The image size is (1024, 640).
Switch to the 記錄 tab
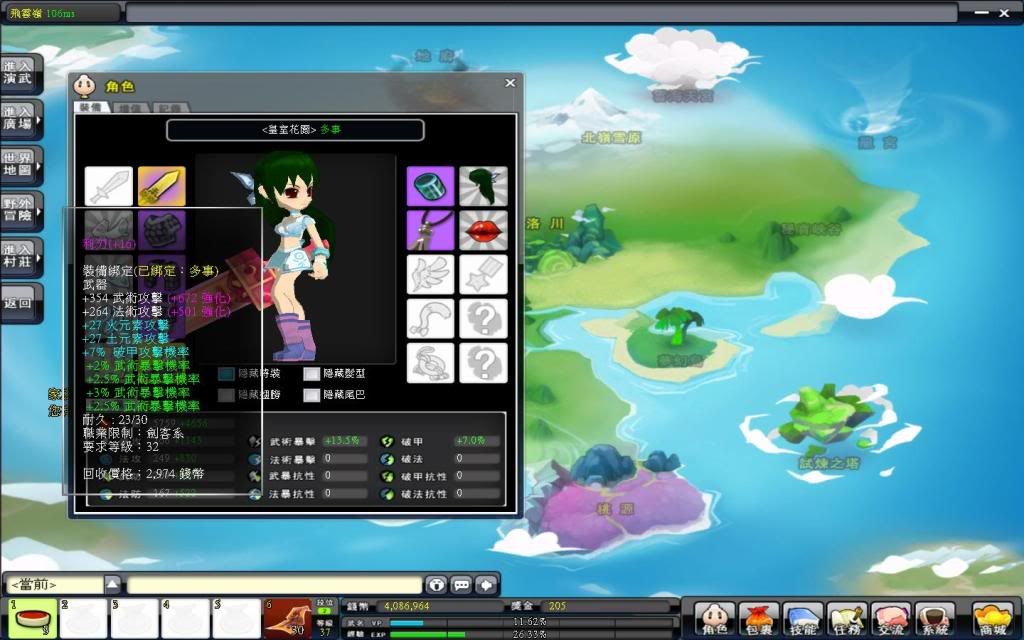pos(169,107)
